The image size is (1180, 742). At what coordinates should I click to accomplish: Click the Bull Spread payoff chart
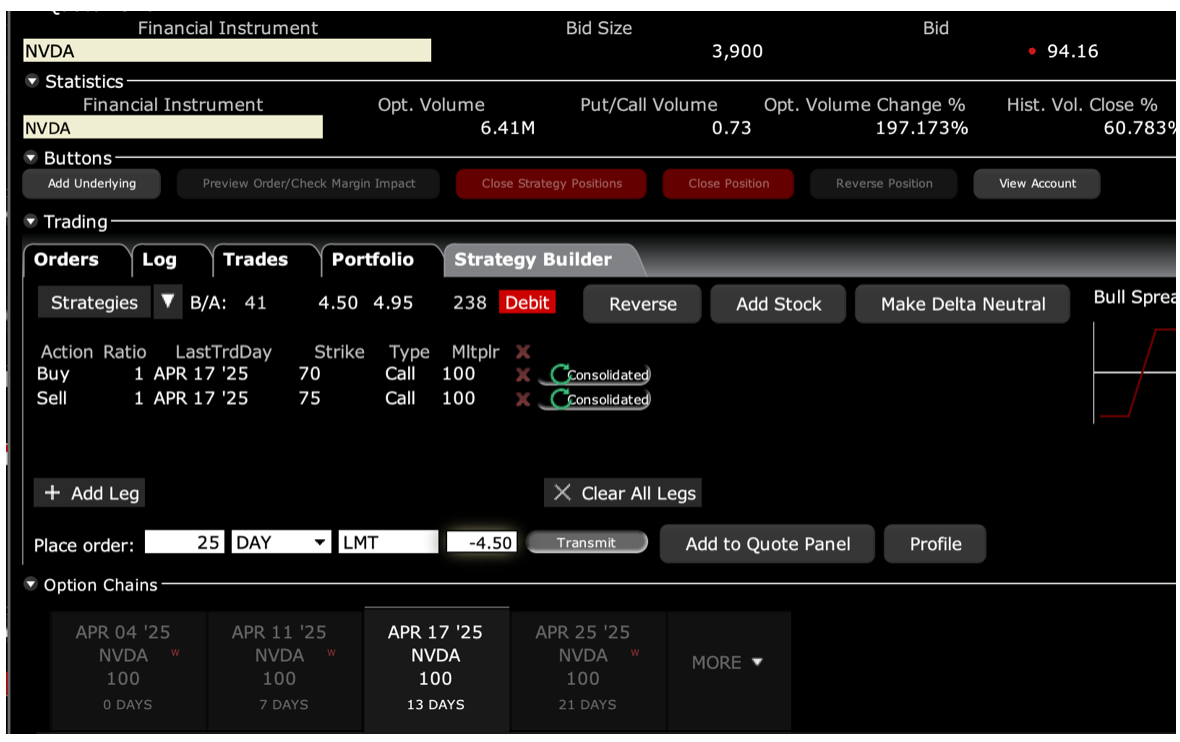(x=1136, y=372)
